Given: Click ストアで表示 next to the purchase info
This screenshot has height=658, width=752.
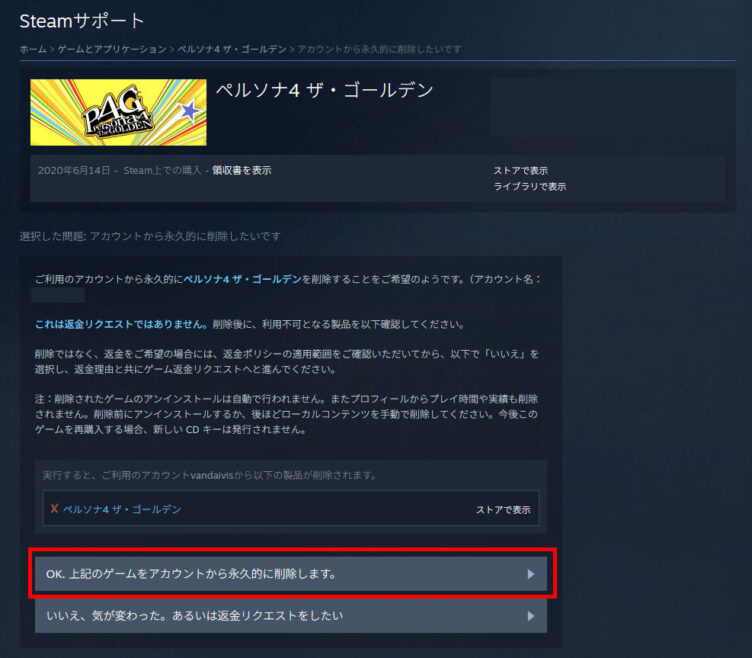Looking at the screenshot, I should pyautogui.click(x=520, y=171).
